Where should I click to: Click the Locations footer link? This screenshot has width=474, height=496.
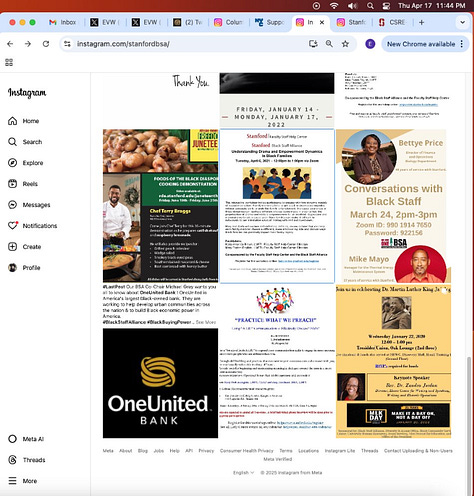click(x=309, y=451)
